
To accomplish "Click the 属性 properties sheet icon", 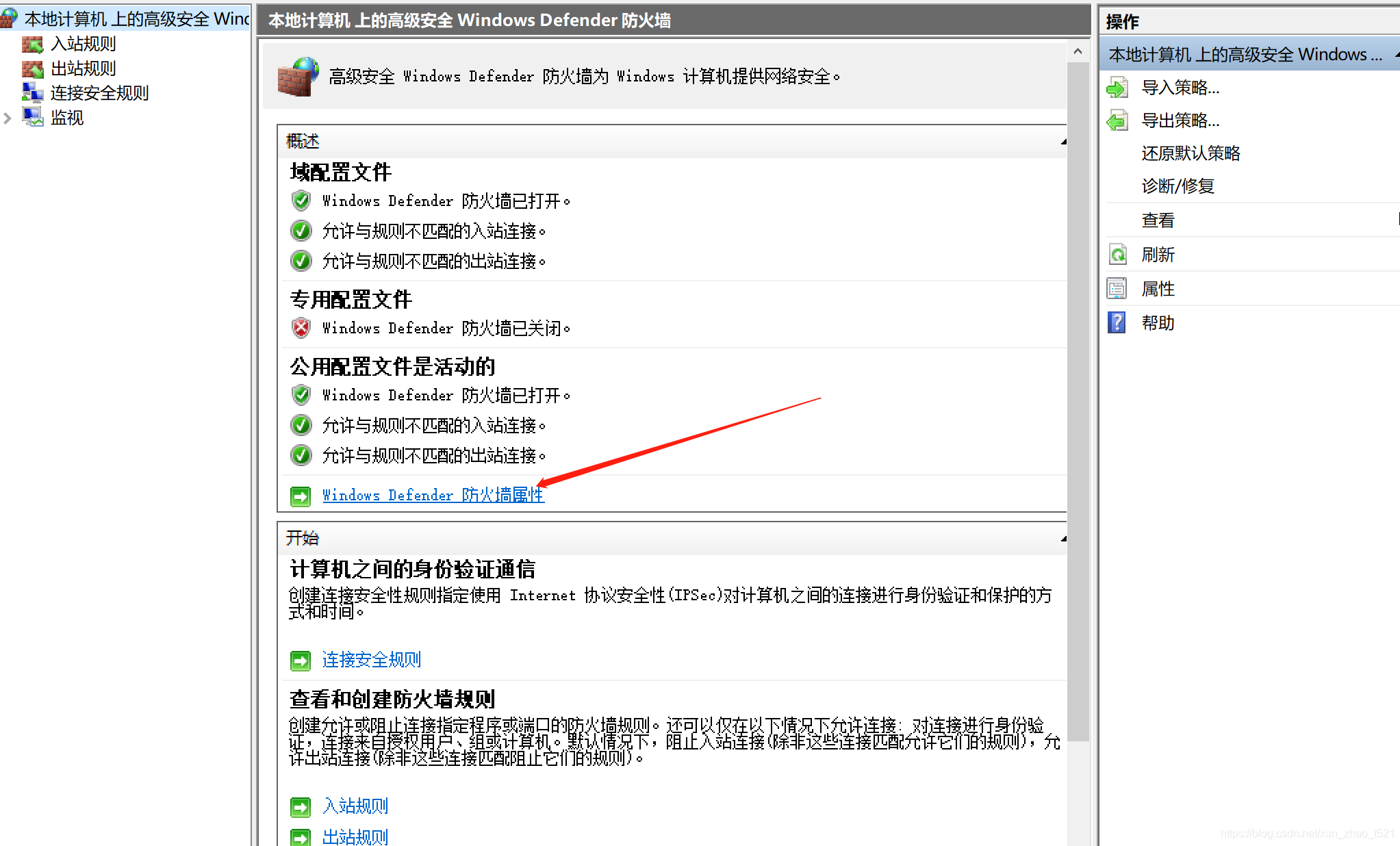I will [x=1117, y=289].
